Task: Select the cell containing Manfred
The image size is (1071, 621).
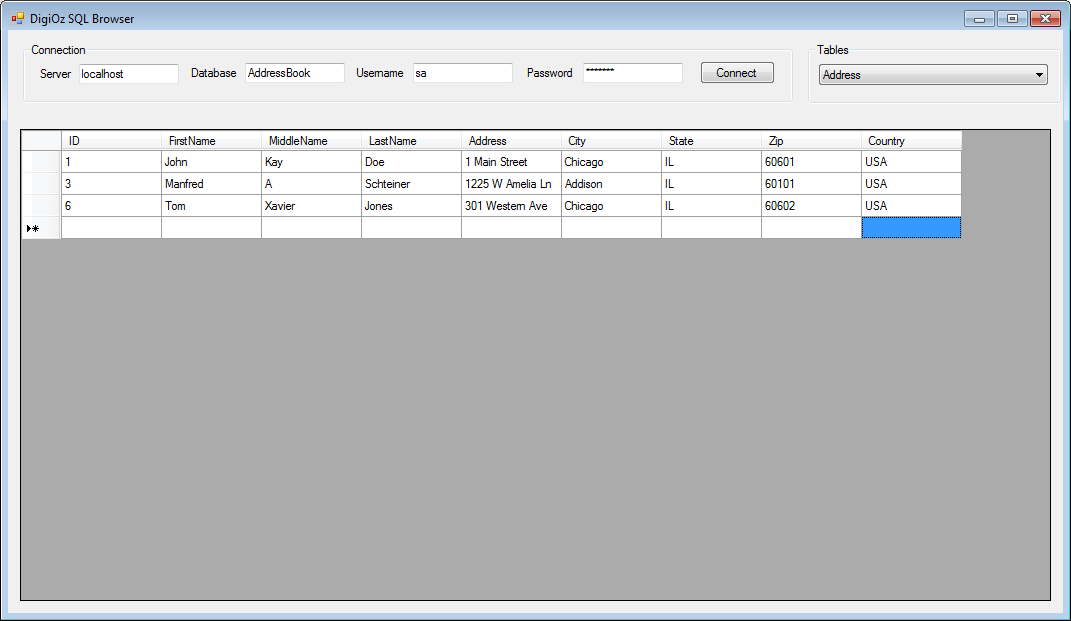Action: pos(211,184)
